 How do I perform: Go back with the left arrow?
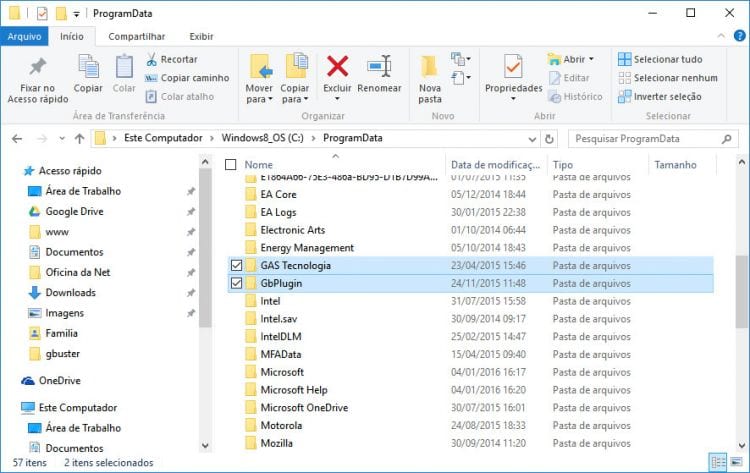[x=17, y=139]
